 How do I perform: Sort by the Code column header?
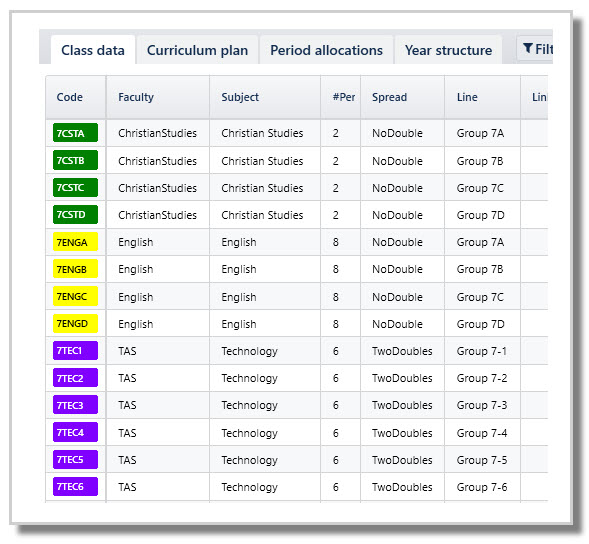(x=69, y=97)
